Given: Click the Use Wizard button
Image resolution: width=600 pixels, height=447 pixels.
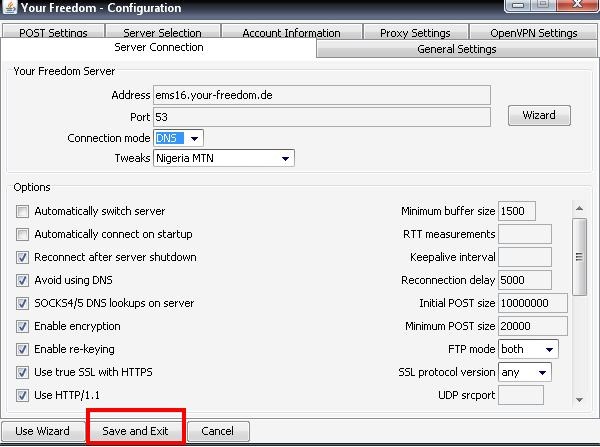Looking at the screenshot, I should [x=42, y=431].
